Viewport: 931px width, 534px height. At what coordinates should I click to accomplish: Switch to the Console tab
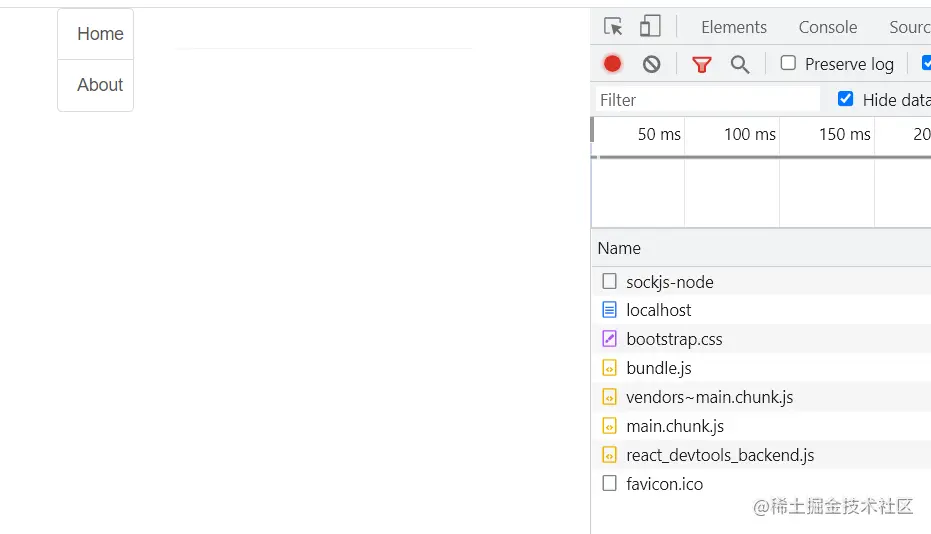828,27
